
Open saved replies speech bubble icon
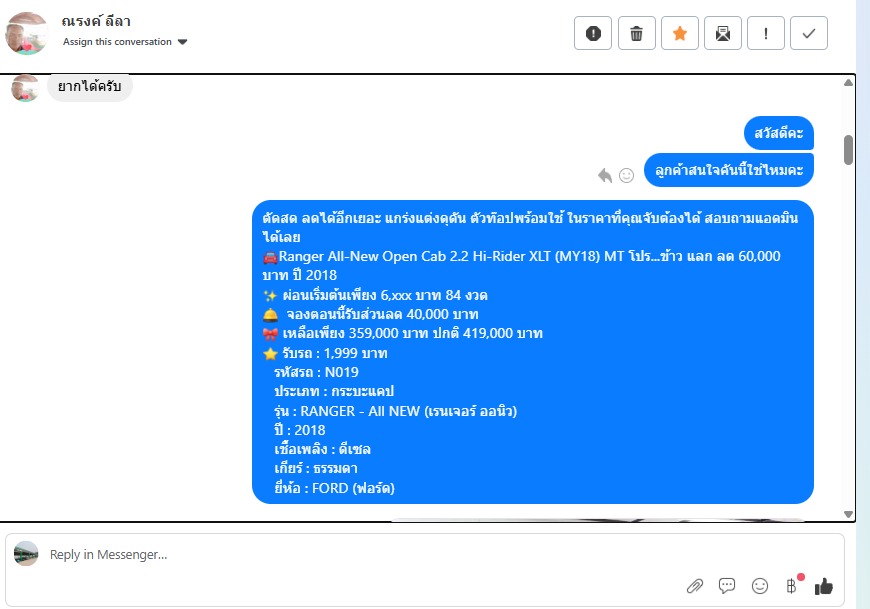(727, 586)
